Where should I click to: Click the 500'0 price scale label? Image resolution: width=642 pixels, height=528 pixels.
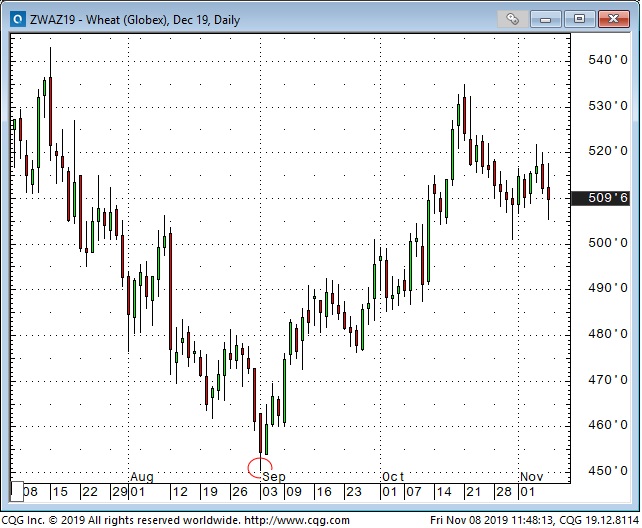(608, 243)
